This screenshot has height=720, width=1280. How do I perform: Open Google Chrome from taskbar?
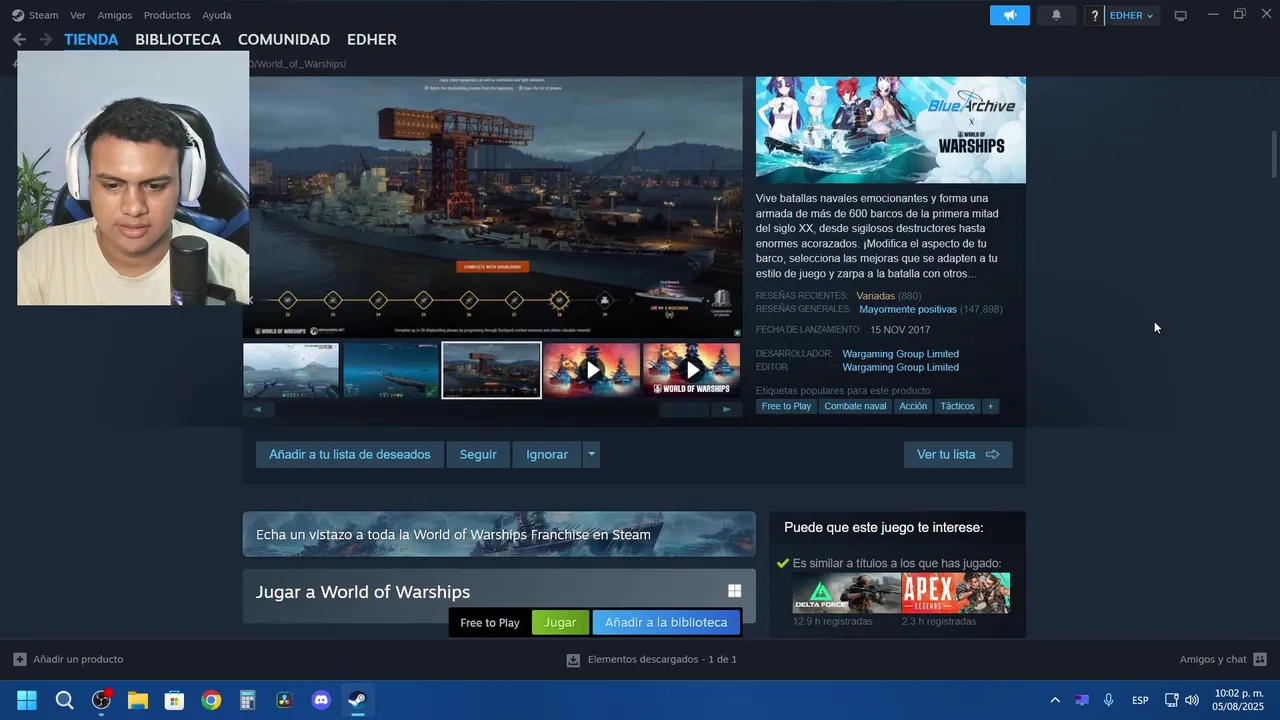211,700
